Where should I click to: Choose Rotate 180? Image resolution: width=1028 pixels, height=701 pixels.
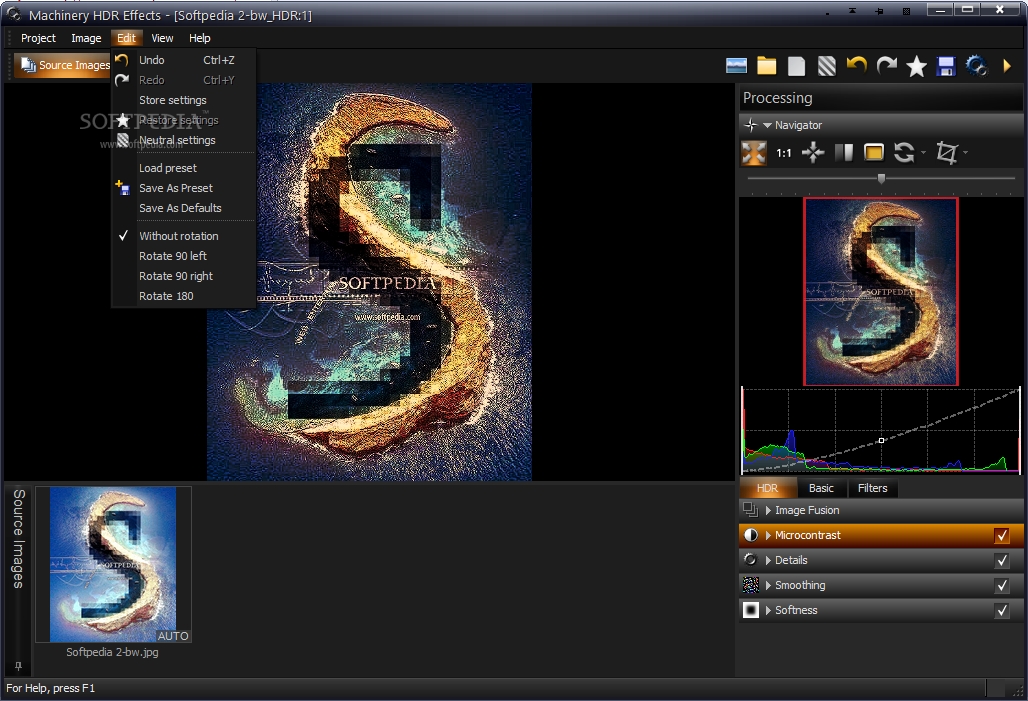point(184,296)
